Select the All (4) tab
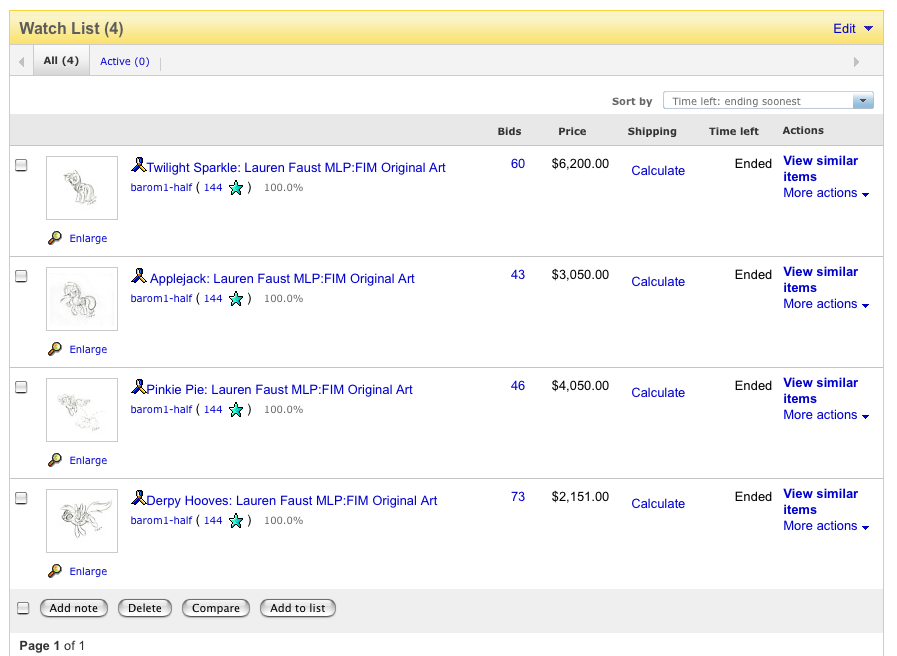This screenshot has width=897, height=656. [61, 61]
